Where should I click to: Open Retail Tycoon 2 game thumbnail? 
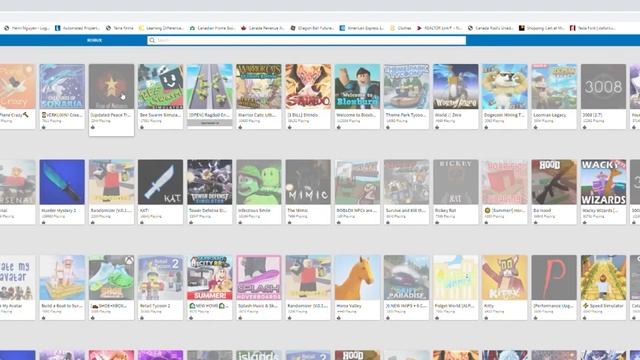[x=160, y=278]
